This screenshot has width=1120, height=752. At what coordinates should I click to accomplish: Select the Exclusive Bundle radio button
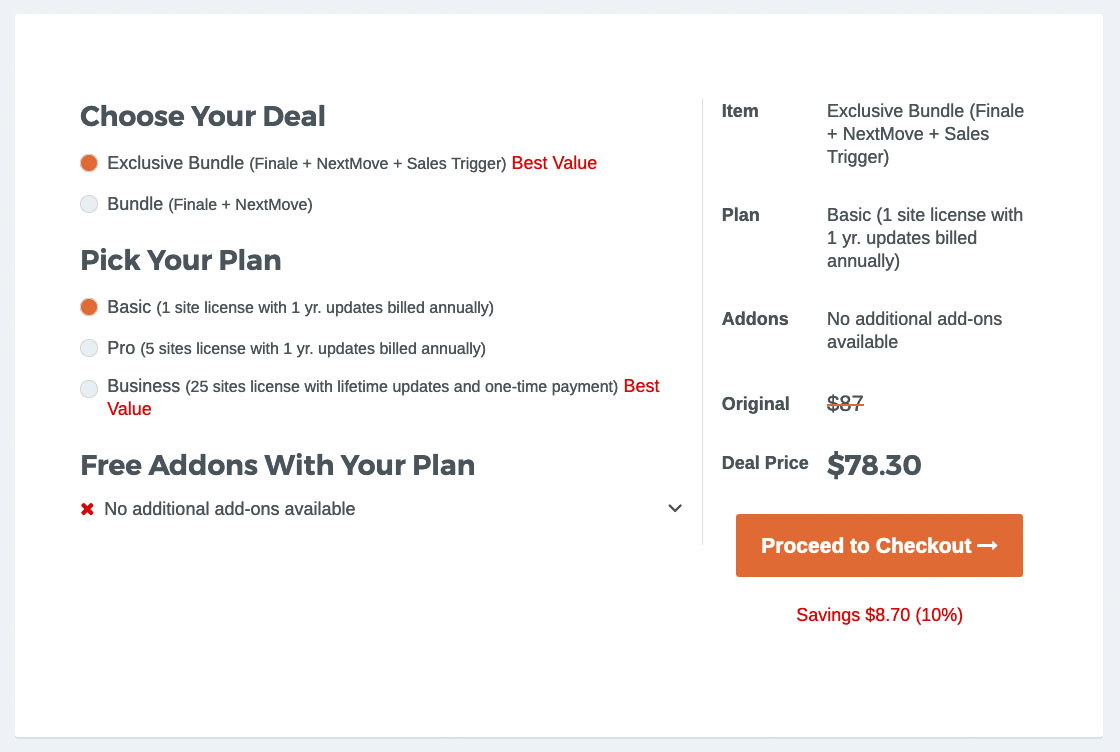(89, 163)
